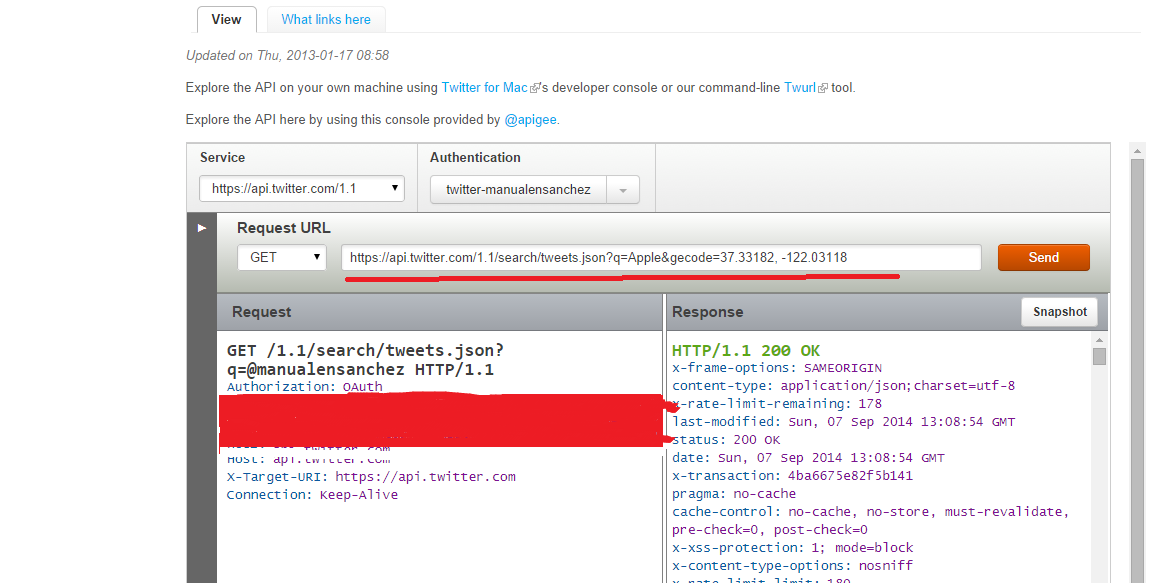Click the page scrollbar up arrow
This screenshot has width=1165, height=583.
pyautogui.click(x=1138, y=151)
